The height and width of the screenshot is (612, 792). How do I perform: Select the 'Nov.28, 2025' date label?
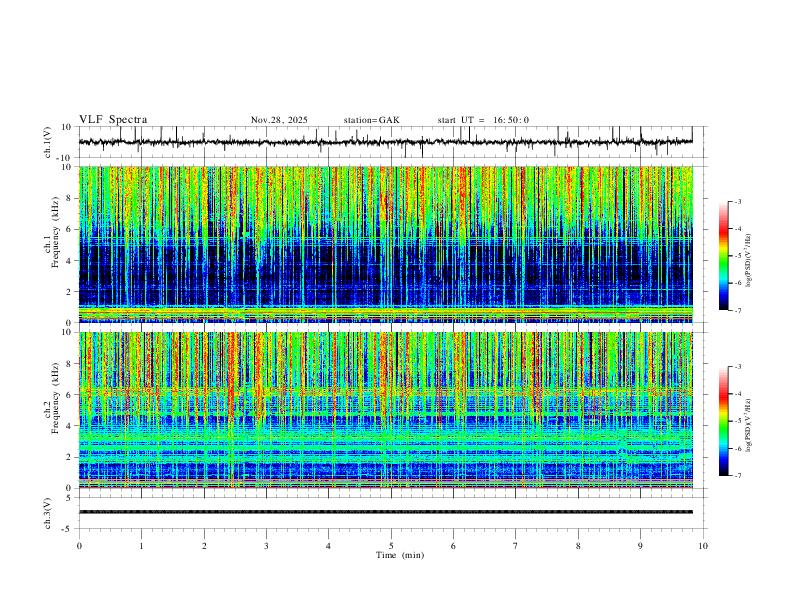[279, 120]
